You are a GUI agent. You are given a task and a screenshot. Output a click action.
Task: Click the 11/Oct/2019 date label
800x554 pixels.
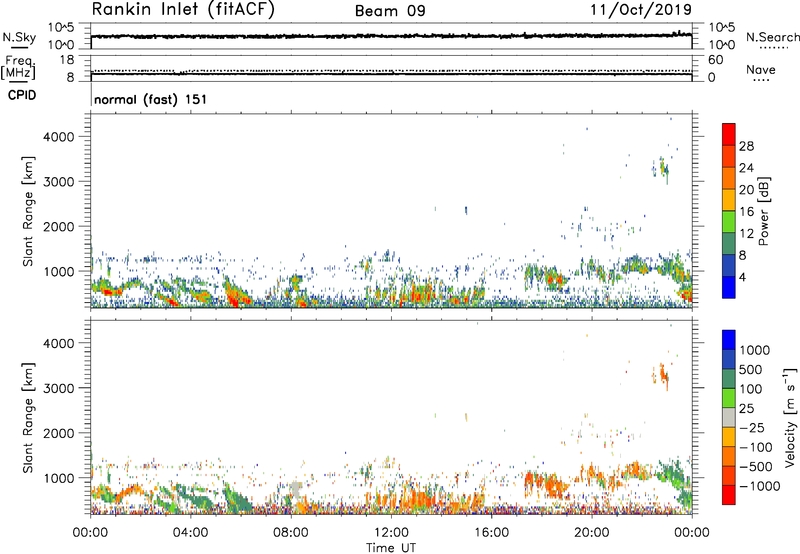click(x=641, y=10)
